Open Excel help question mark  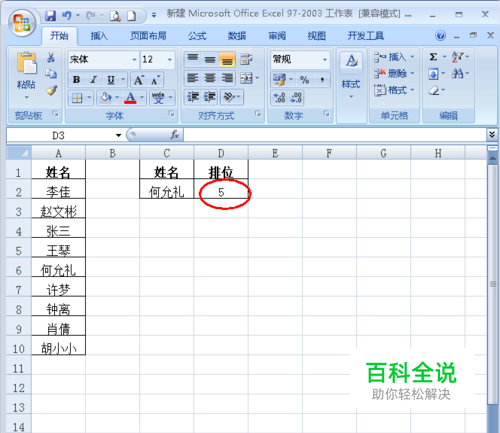coord(440,36)
